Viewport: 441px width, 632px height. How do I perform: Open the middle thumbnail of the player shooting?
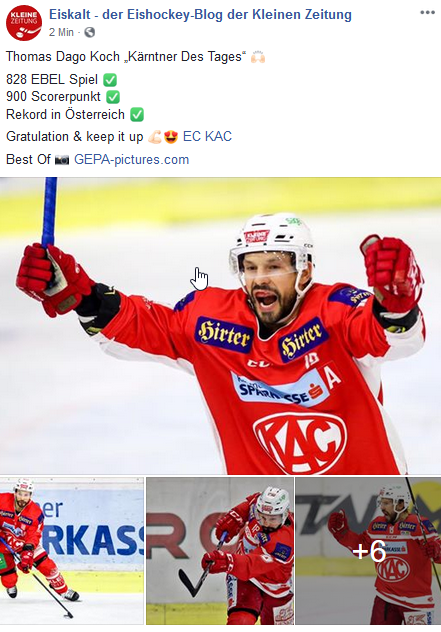tap(220, 551)
